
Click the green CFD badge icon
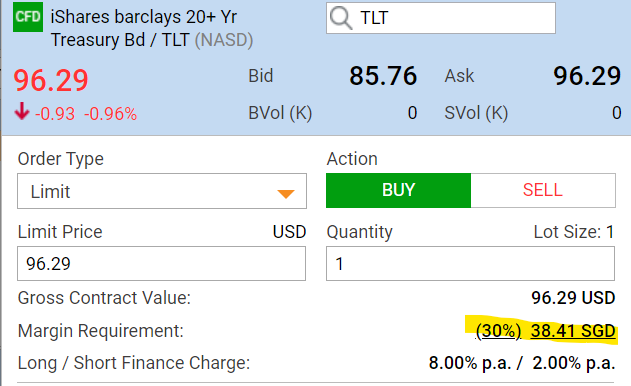click(x=28, y=17)
